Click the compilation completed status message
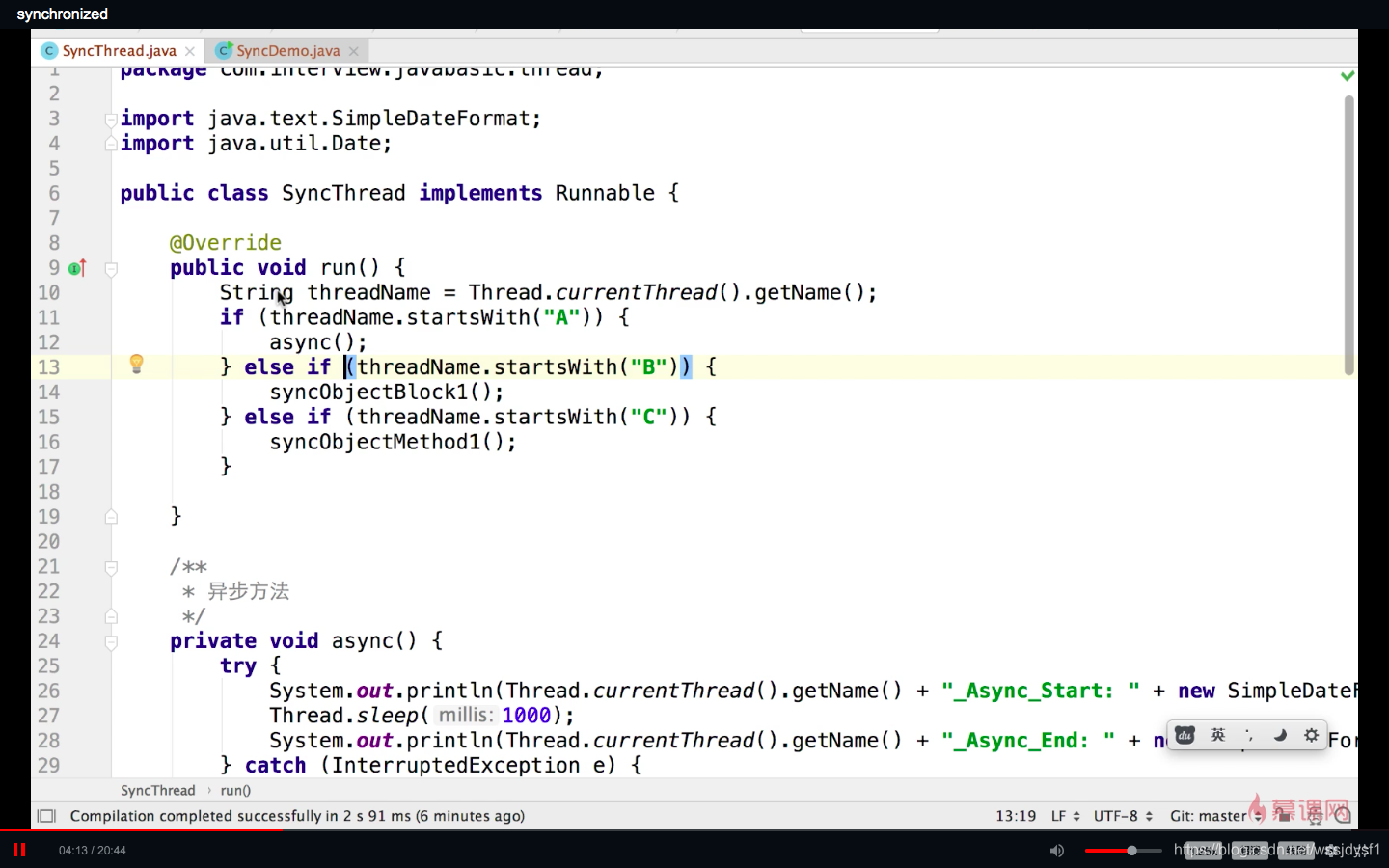This screenshot has width=1389, height=868. (297, 816)
